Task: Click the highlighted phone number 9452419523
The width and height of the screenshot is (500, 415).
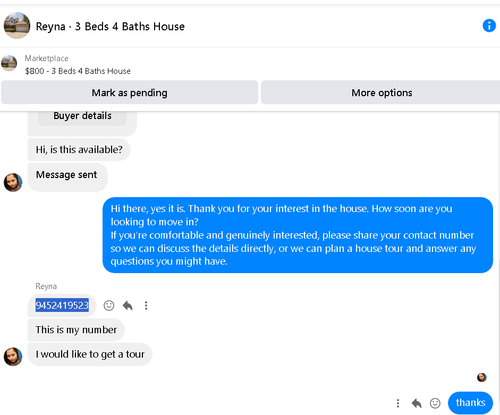Action: pos(62,305)
